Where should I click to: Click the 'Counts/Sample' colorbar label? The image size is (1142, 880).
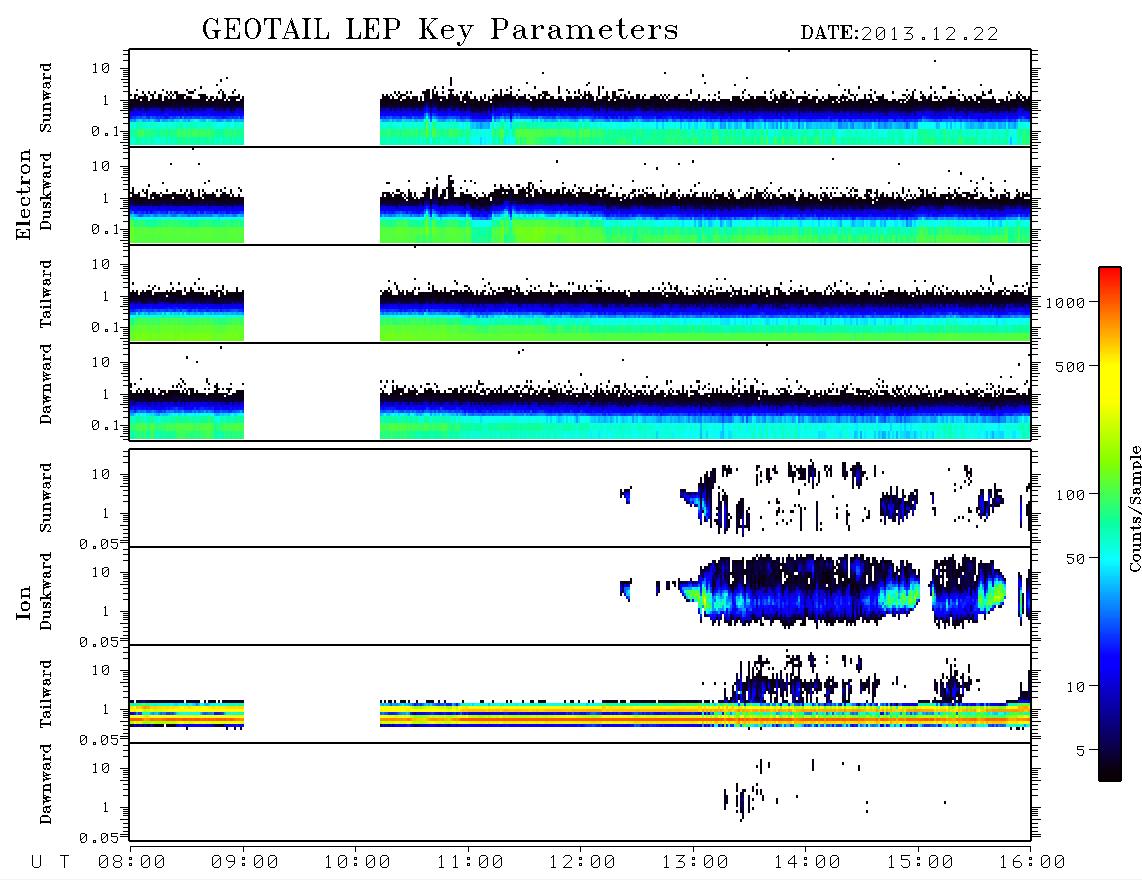coord(1135,508)
